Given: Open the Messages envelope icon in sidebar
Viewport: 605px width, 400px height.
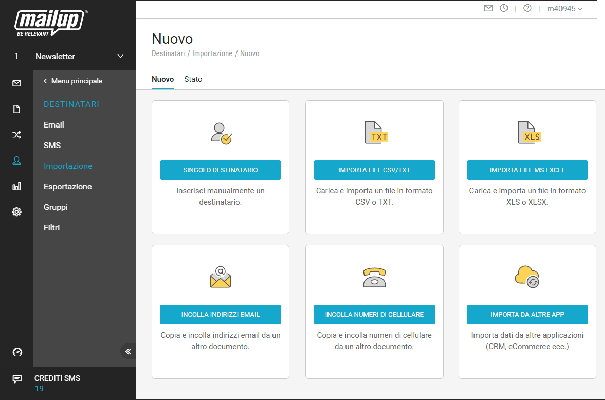Looking at the screenshot, I should click(x=16, y=82).
